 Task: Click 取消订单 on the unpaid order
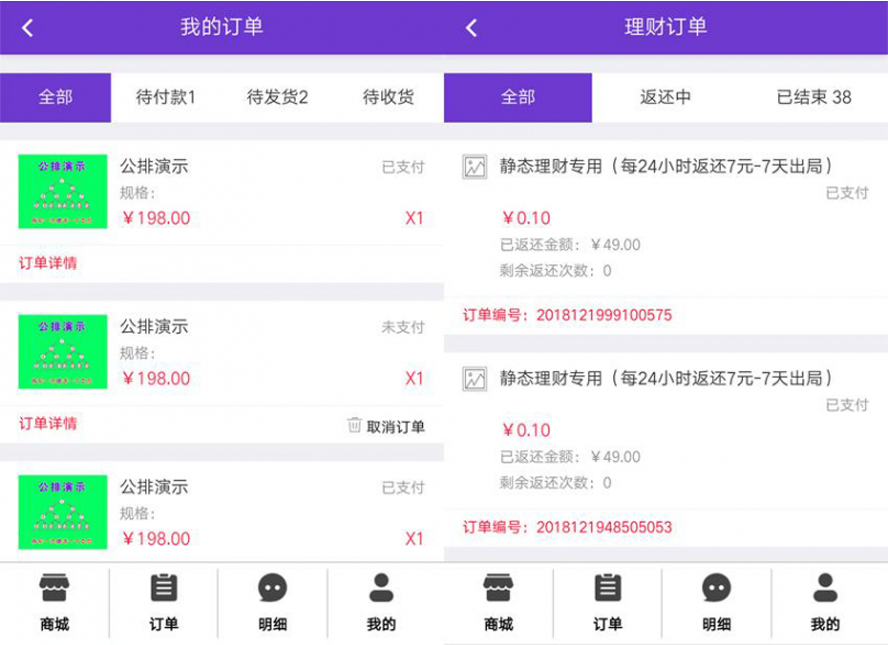click(395, 427)
